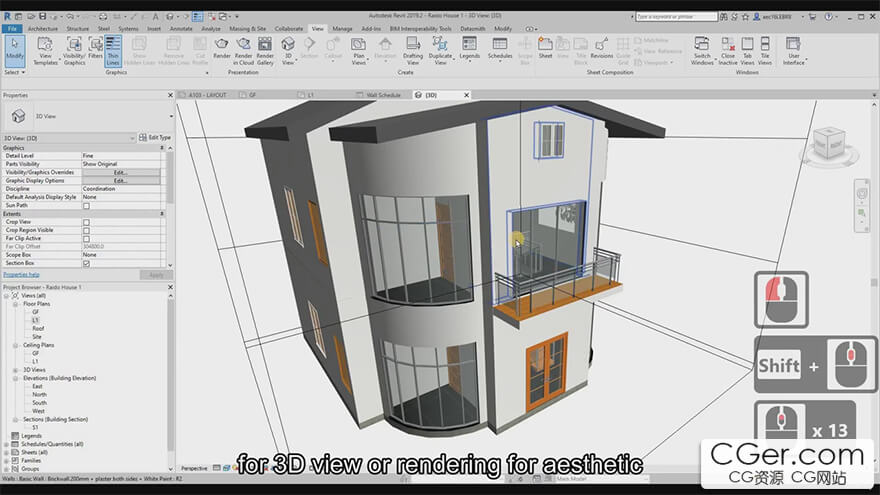Open the Manage ribbon tab
The height and width of the screenshot is (495, 880).
[342, 29]
